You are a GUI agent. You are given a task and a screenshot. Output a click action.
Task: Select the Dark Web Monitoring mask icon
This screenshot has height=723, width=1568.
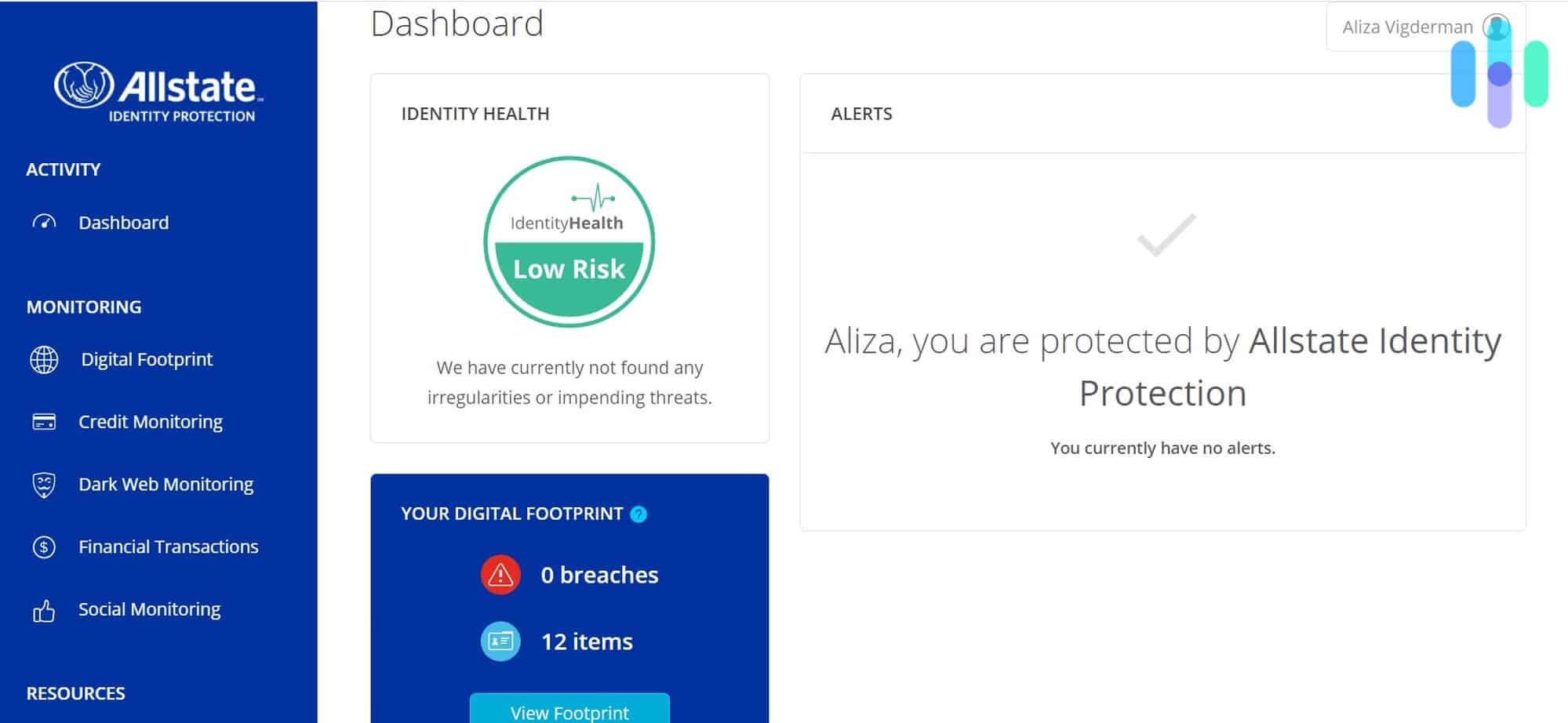pyautogui.click(x=45, y=484)
